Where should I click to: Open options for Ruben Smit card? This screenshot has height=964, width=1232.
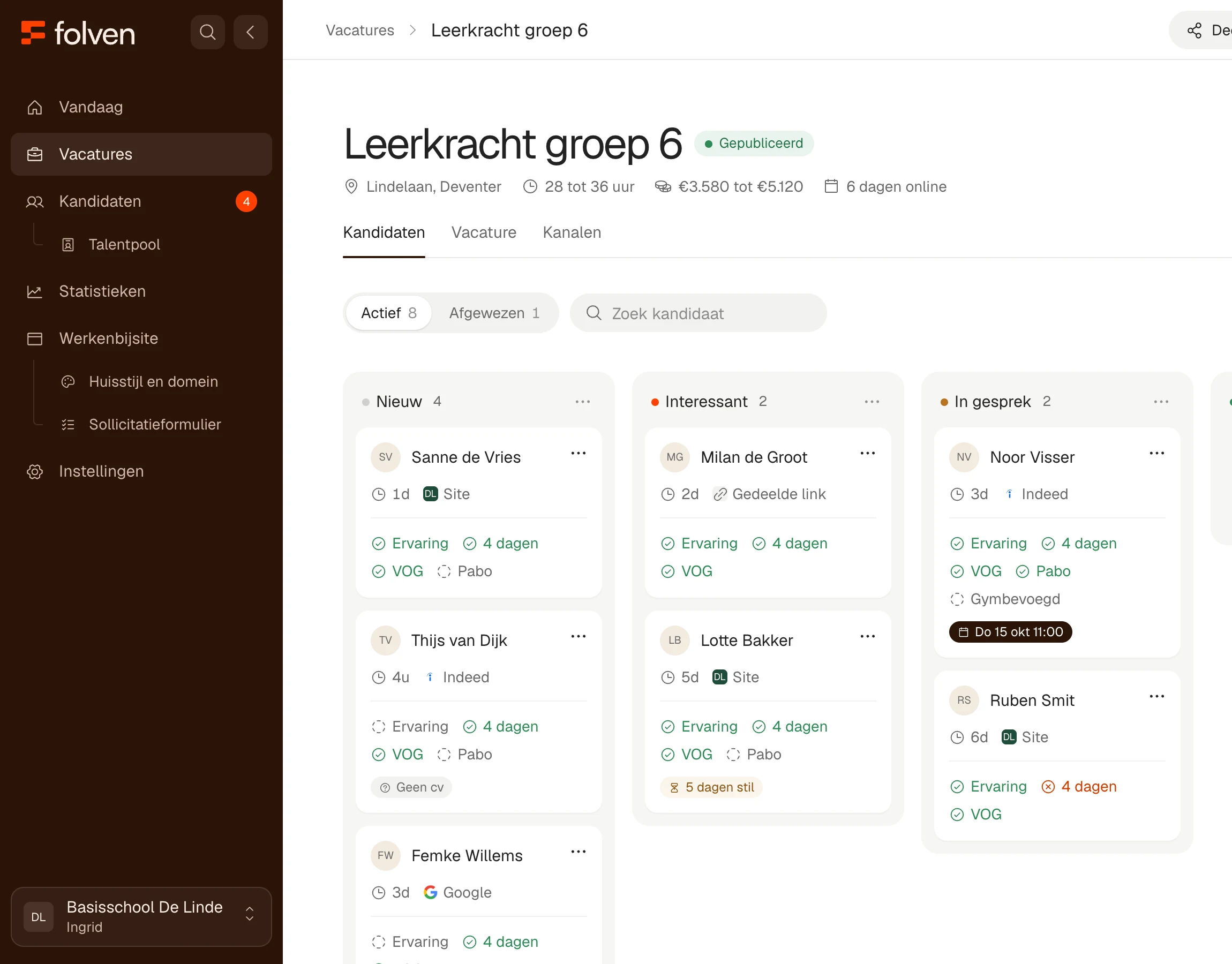[1157, 696]
